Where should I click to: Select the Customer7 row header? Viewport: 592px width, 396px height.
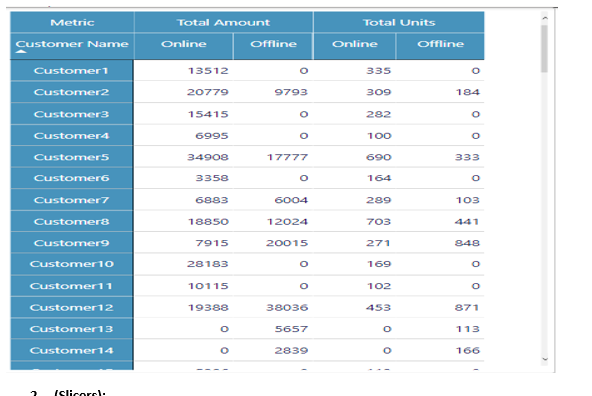click(72, 200)
